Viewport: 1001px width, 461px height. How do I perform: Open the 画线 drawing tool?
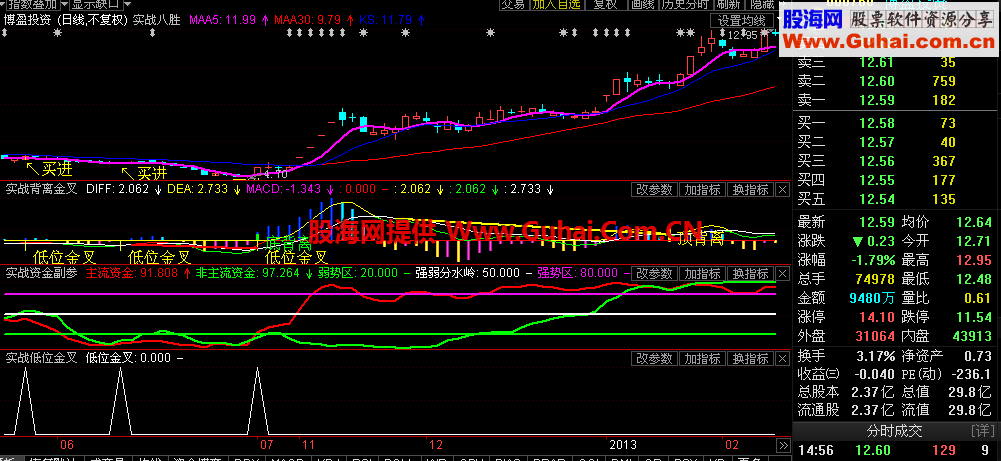(x=643, y=4)
